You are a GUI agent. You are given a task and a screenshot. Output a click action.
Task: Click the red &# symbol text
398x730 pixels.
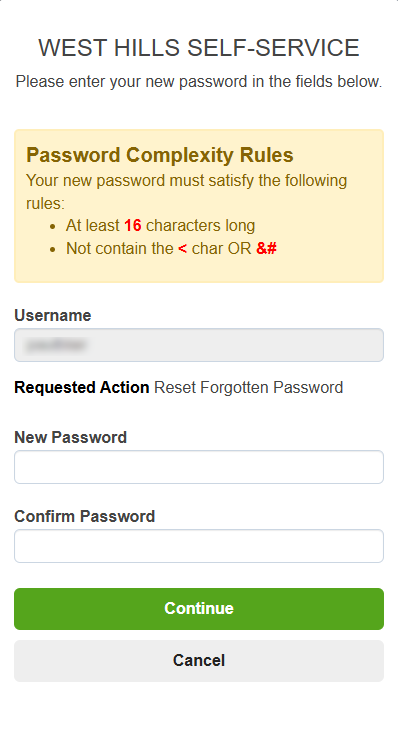(266, 248)
